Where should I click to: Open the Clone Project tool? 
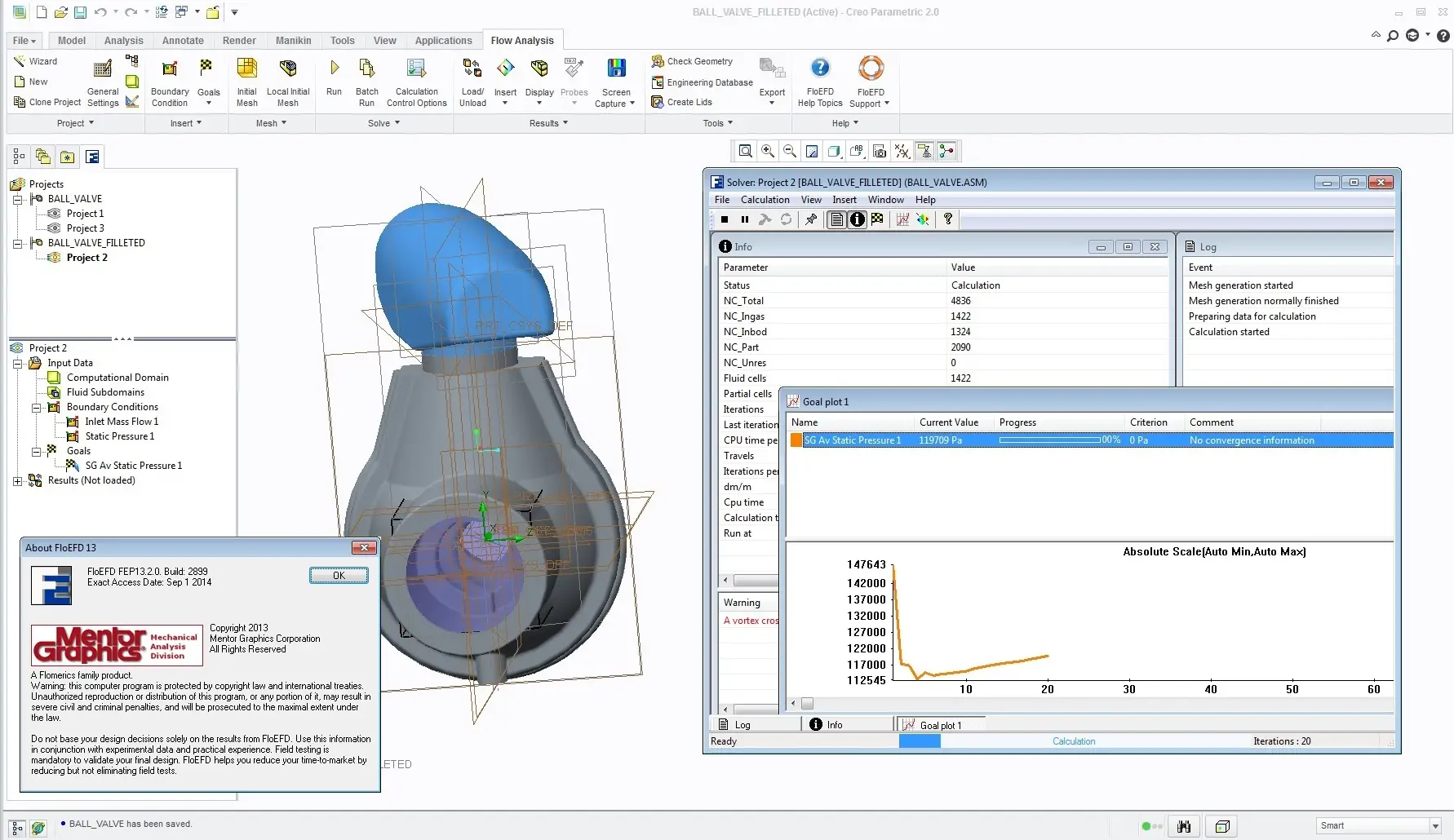pyautogui.click(x=47, y=102)
